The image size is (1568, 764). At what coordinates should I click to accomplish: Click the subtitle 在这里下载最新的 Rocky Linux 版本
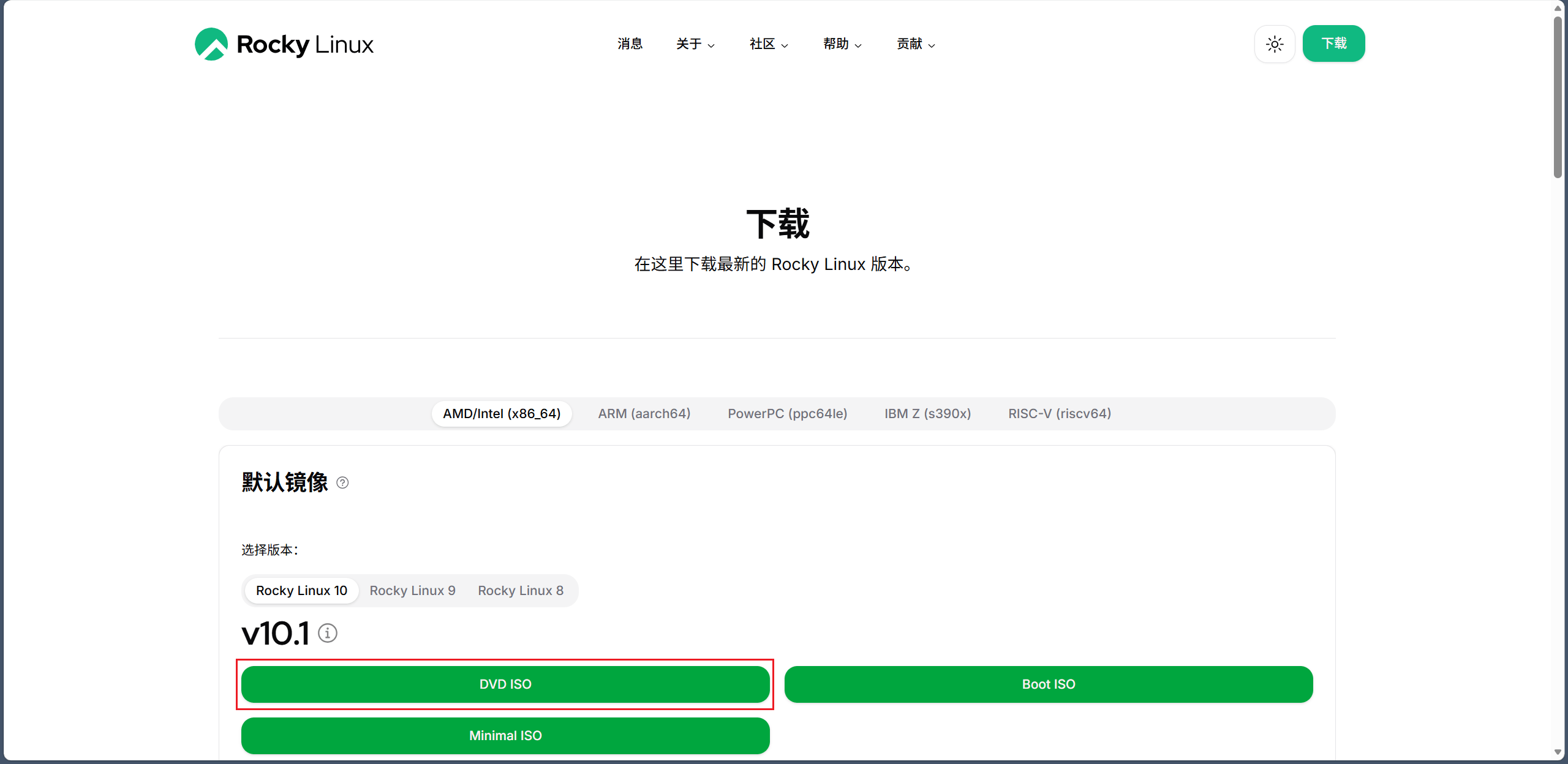775,264
